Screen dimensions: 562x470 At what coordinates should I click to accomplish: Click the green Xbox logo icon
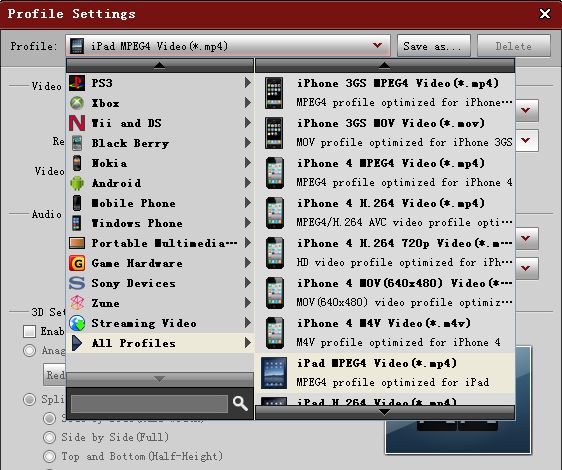coord(77,103)
